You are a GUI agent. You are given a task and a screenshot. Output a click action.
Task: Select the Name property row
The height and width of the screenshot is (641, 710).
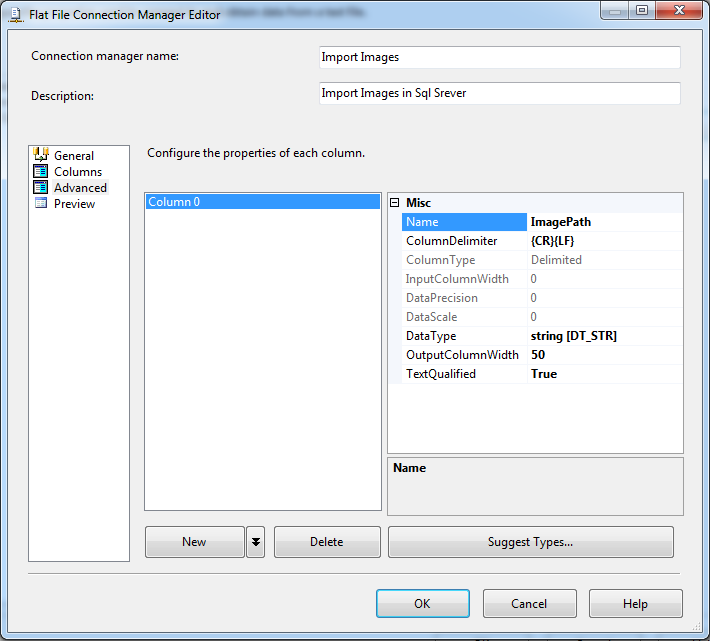[x=464, y=222]
